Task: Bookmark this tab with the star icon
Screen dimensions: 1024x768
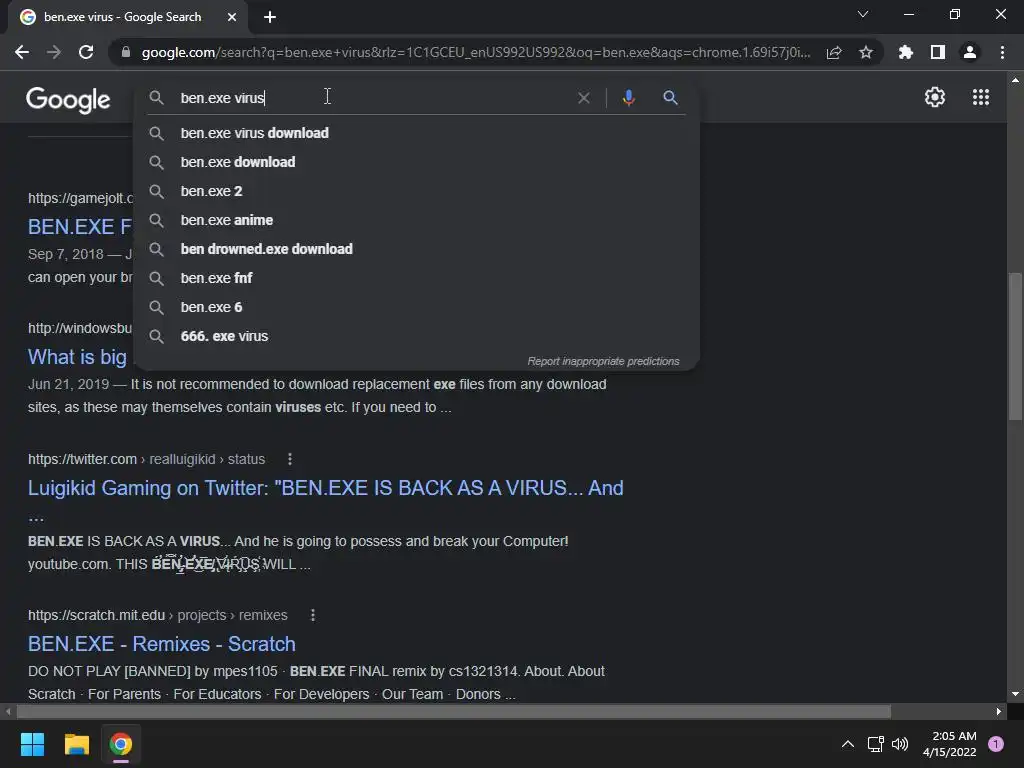Action: [866, 52]
